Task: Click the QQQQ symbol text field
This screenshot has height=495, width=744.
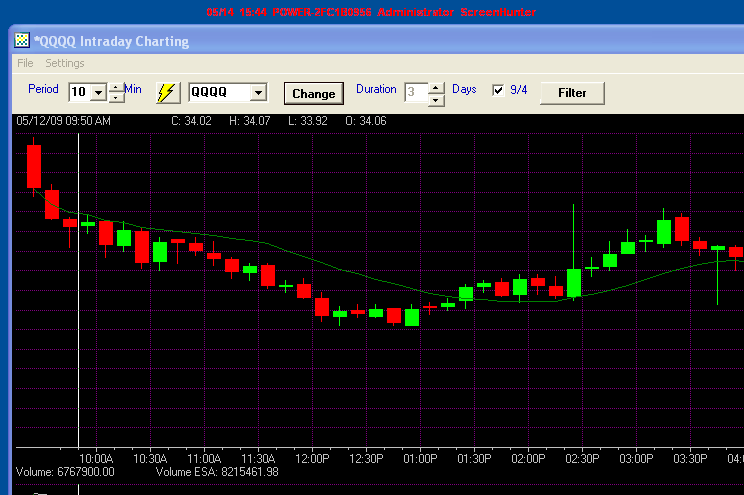Action: pyautogui.click(x=220, y=92)
